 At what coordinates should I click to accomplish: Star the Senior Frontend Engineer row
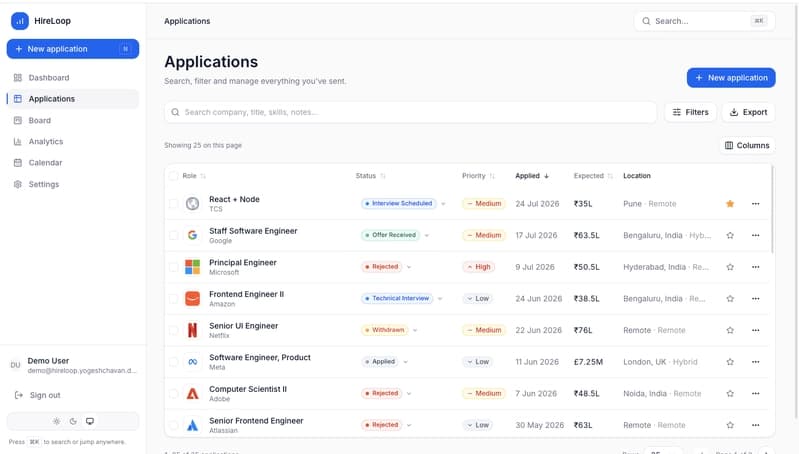[x=730, y=425]
